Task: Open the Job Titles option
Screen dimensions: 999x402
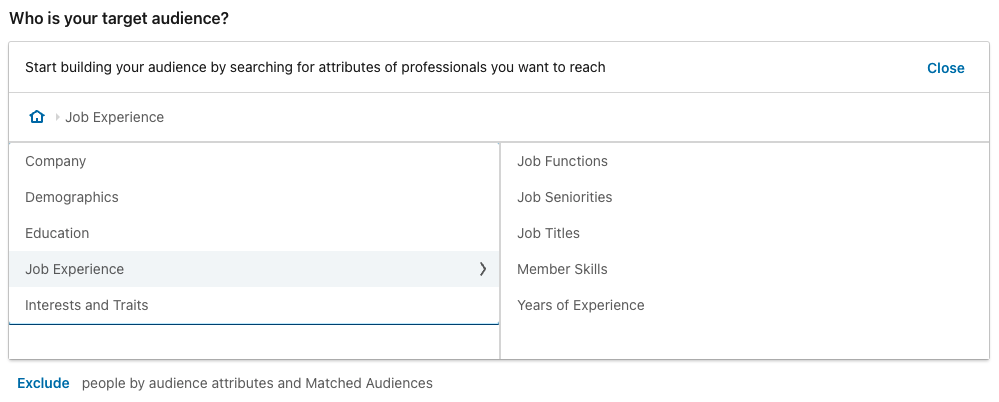Action: [x=548, y=233]
